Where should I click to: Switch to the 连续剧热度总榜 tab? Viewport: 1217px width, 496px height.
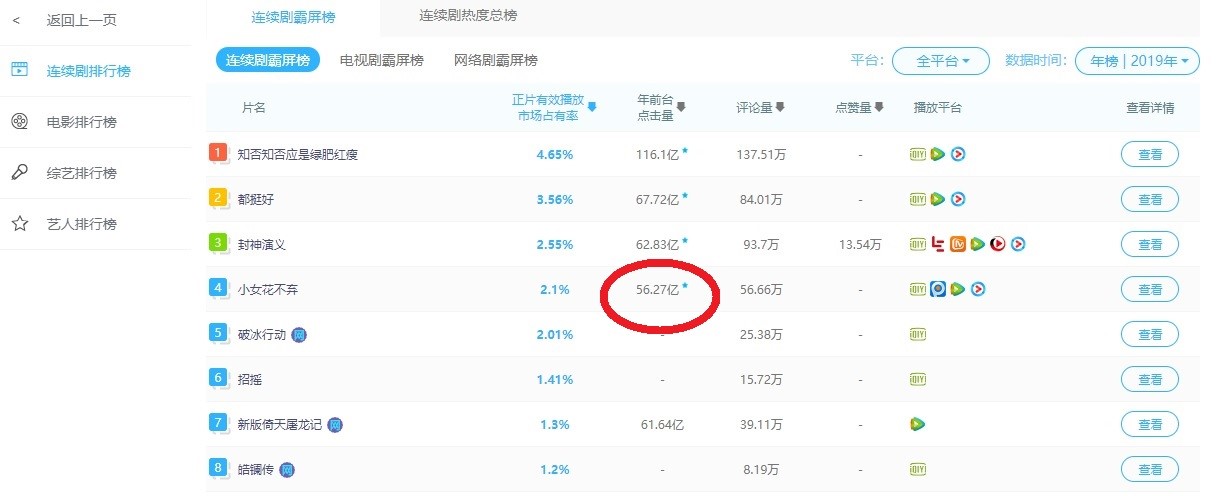tap(468, 16)
